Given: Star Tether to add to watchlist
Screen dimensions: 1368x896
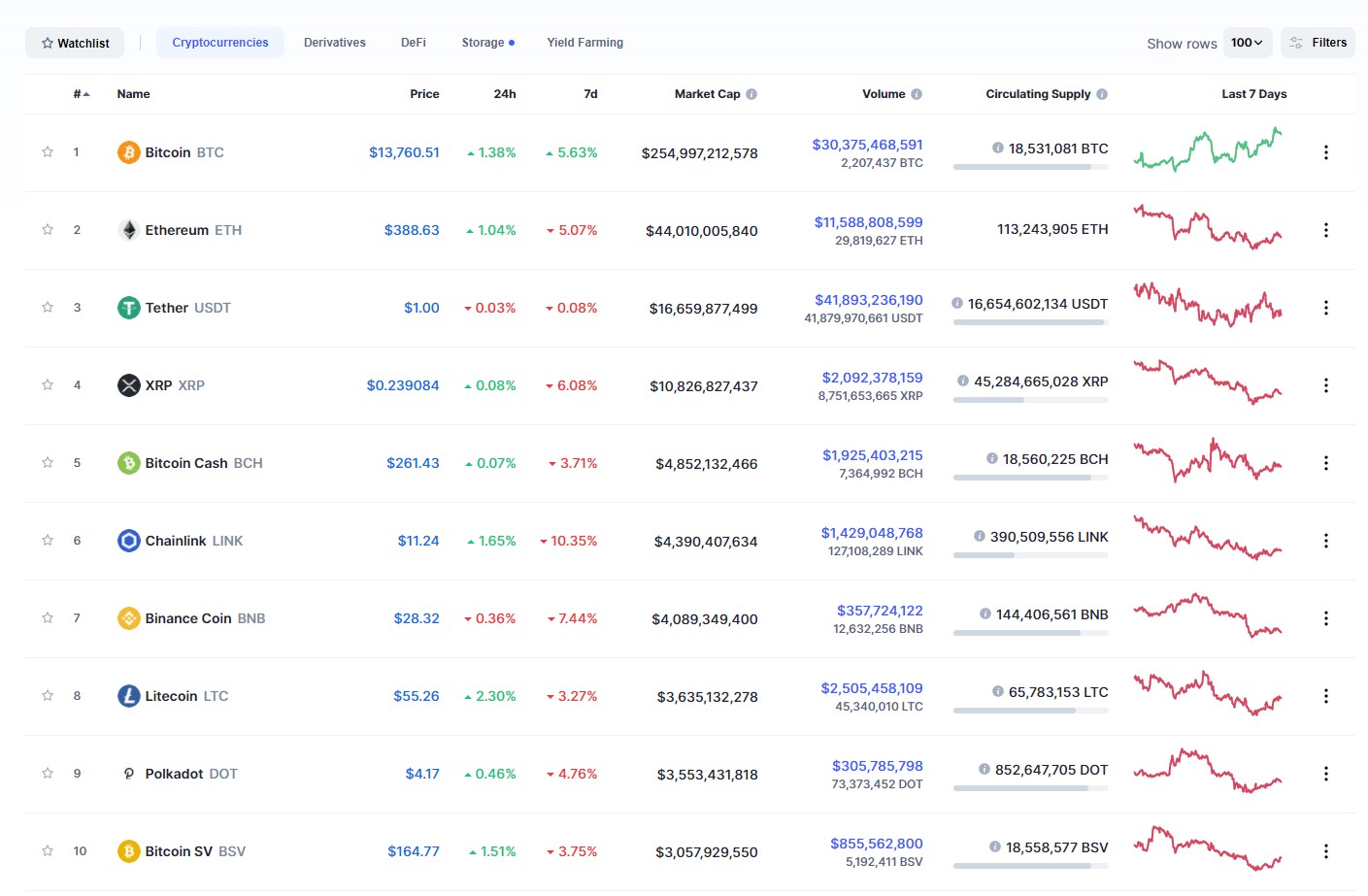Looking at the screenshot, I should click(47, 307).
